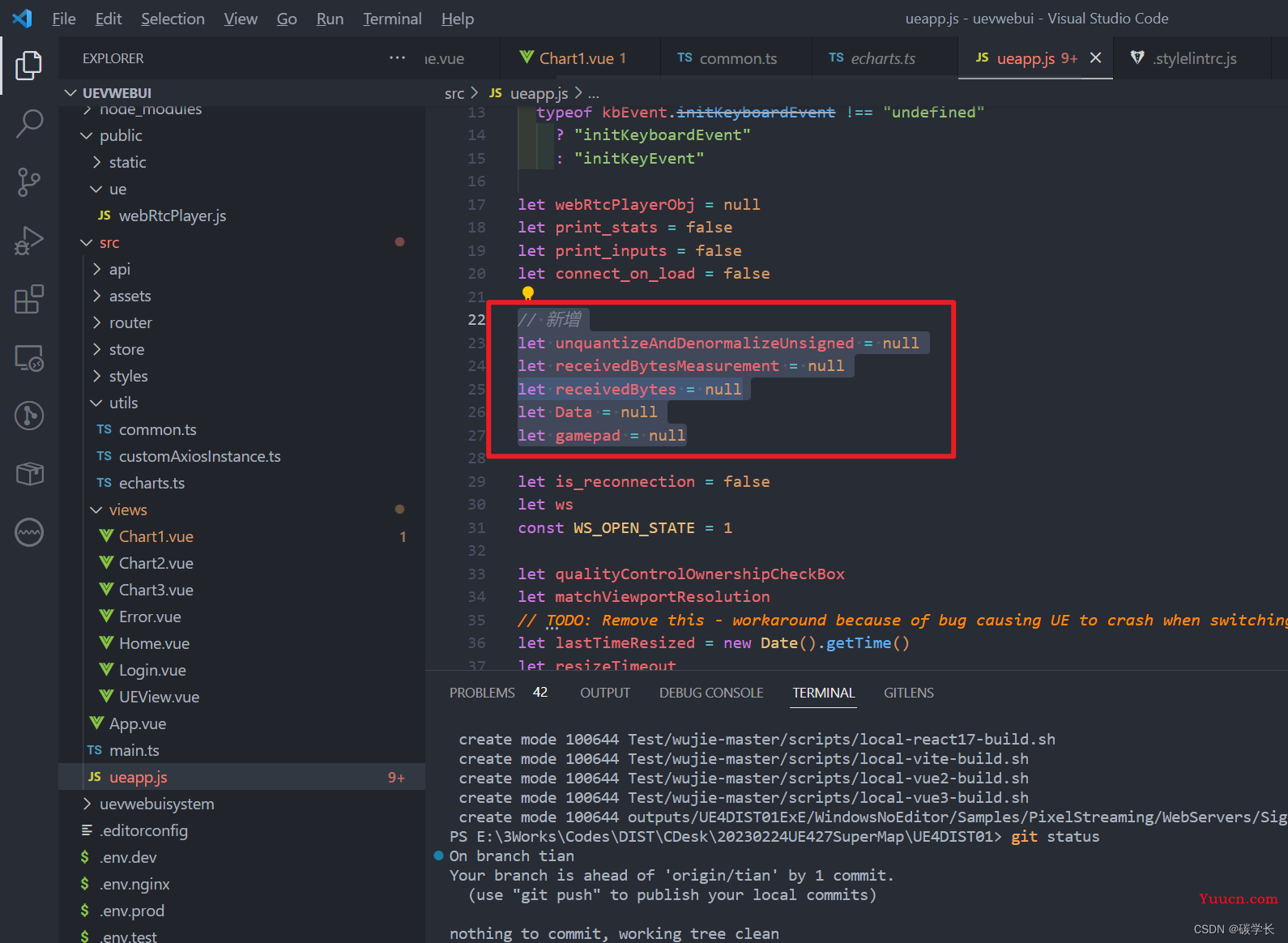Switch to the common.ts editor tab
This screenshot has height=943, width=1288.
click(736, 58)
